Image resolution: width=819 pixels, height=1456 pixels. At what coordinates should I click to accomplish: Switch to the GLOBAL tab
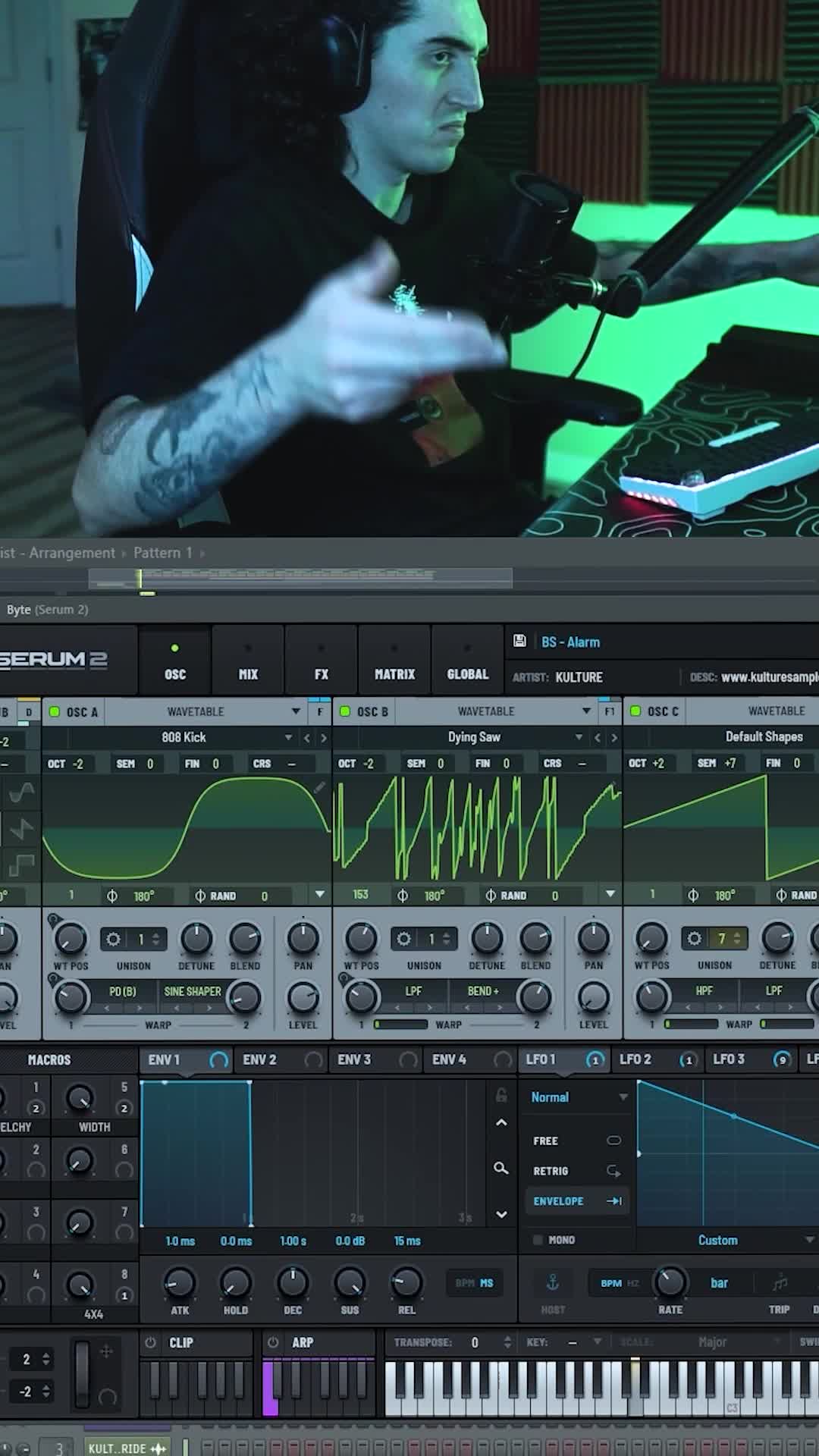click(x=468, y=661)
